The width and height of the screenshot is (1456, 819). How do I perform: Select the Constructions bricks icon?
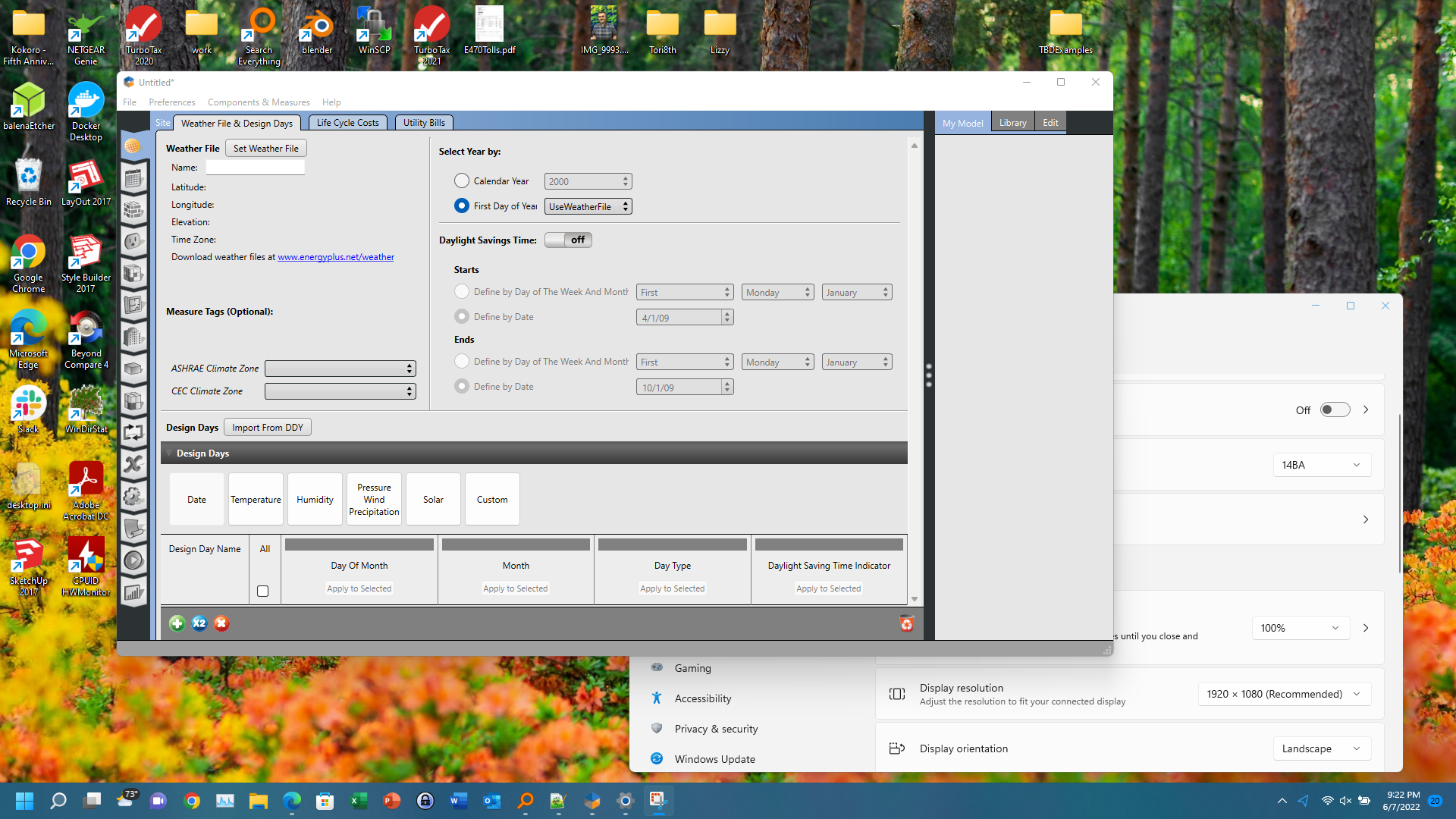click(134, 209)
